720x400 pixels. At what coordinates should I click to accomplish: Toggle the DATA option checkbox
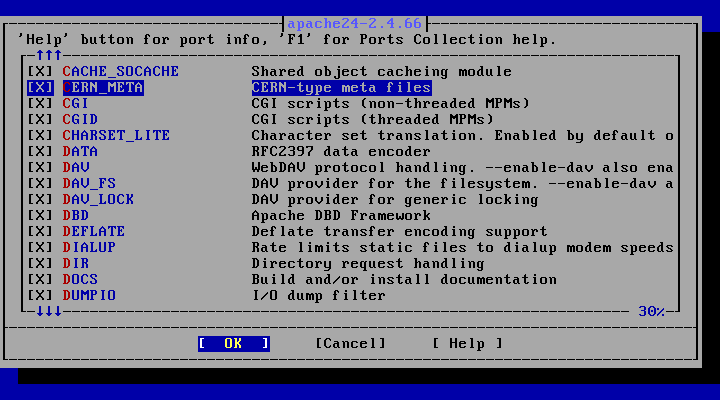point(40,152)
